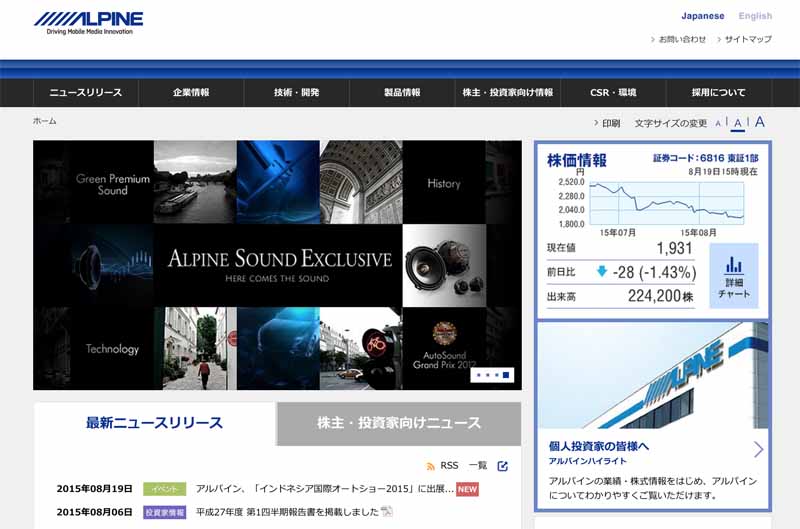
Task: Switch language to Japanese
Action: (x=703, y=16)
